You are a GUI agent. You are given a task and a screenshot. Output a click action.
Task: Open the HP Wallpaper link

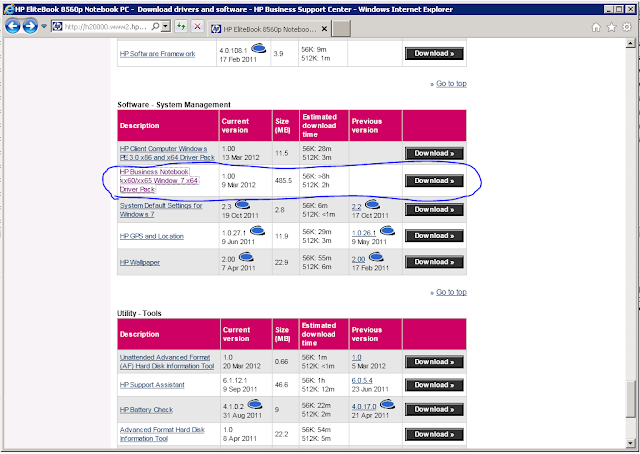coord(140,263)
